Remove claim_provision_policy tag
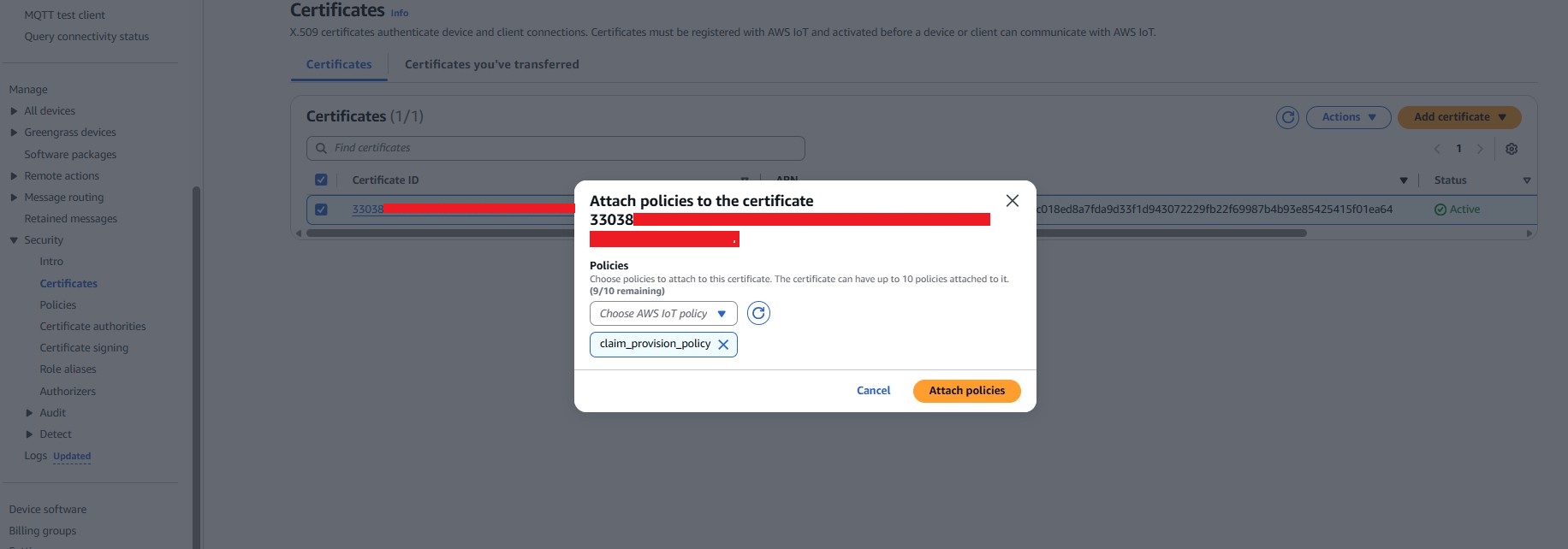Image resolution: width=1568 pixels, height=549 pixels. click(x=723, y=345)
